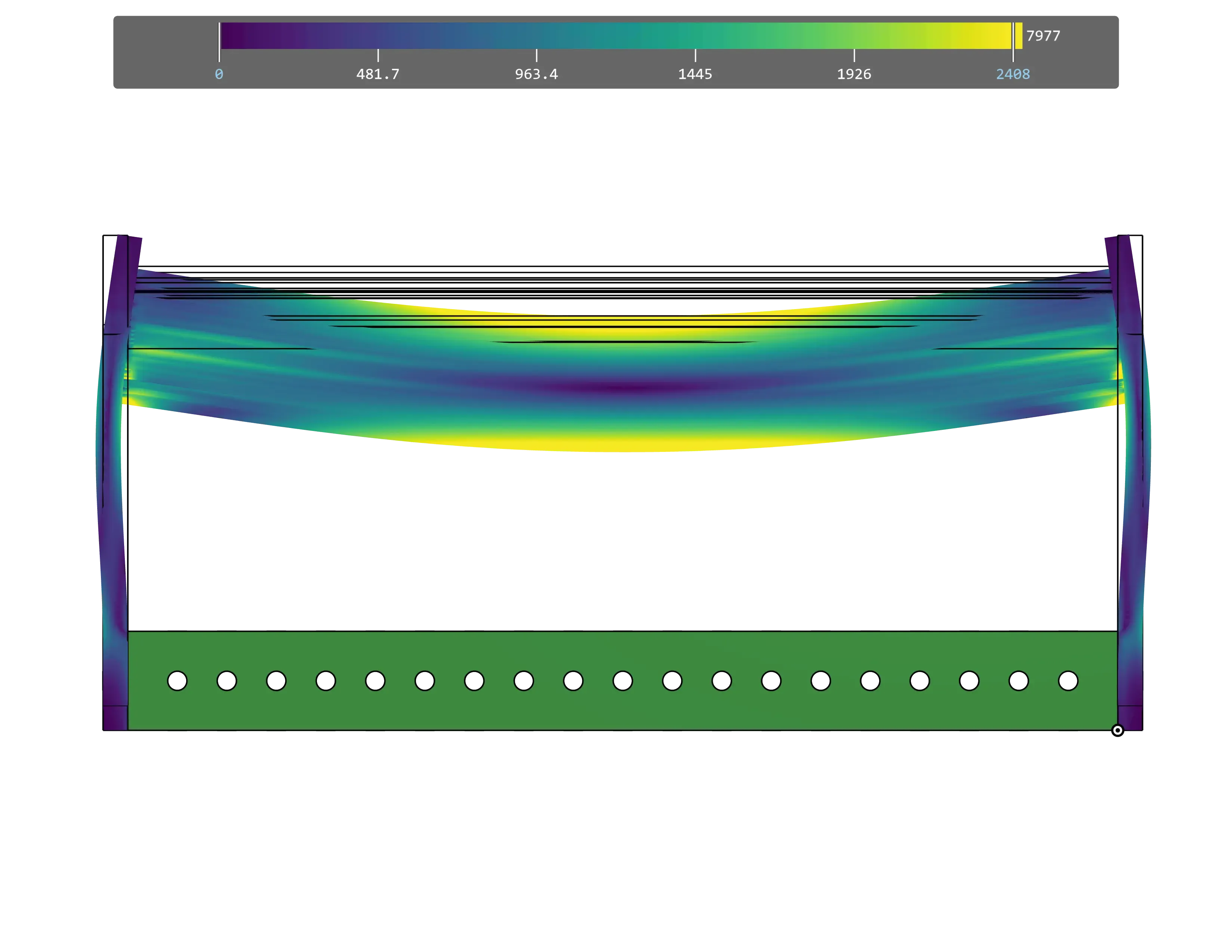Edit the blue 0 minimum range value

[219, 74]
